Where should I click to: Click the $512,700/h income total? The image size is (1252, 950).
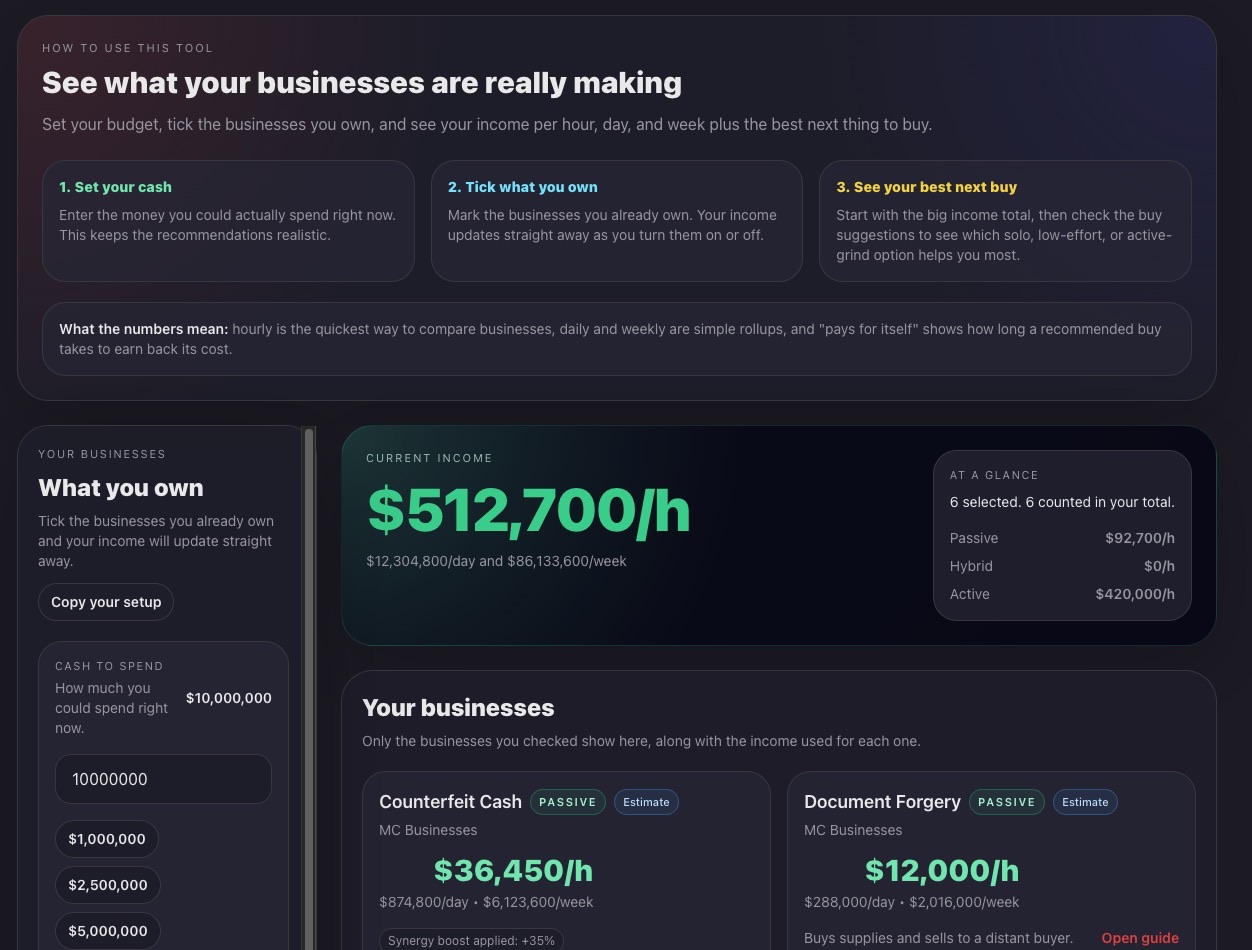click(529, 510)
